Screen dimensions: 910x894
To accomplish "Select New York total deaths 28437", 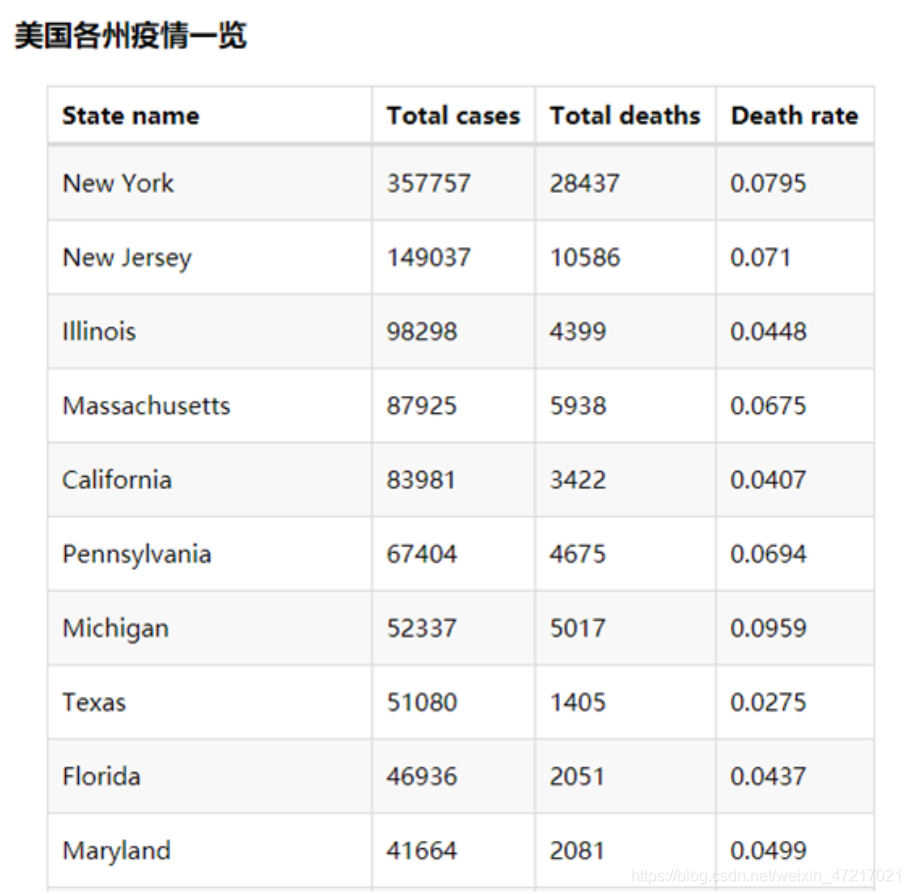I will [x=584, y=183].
